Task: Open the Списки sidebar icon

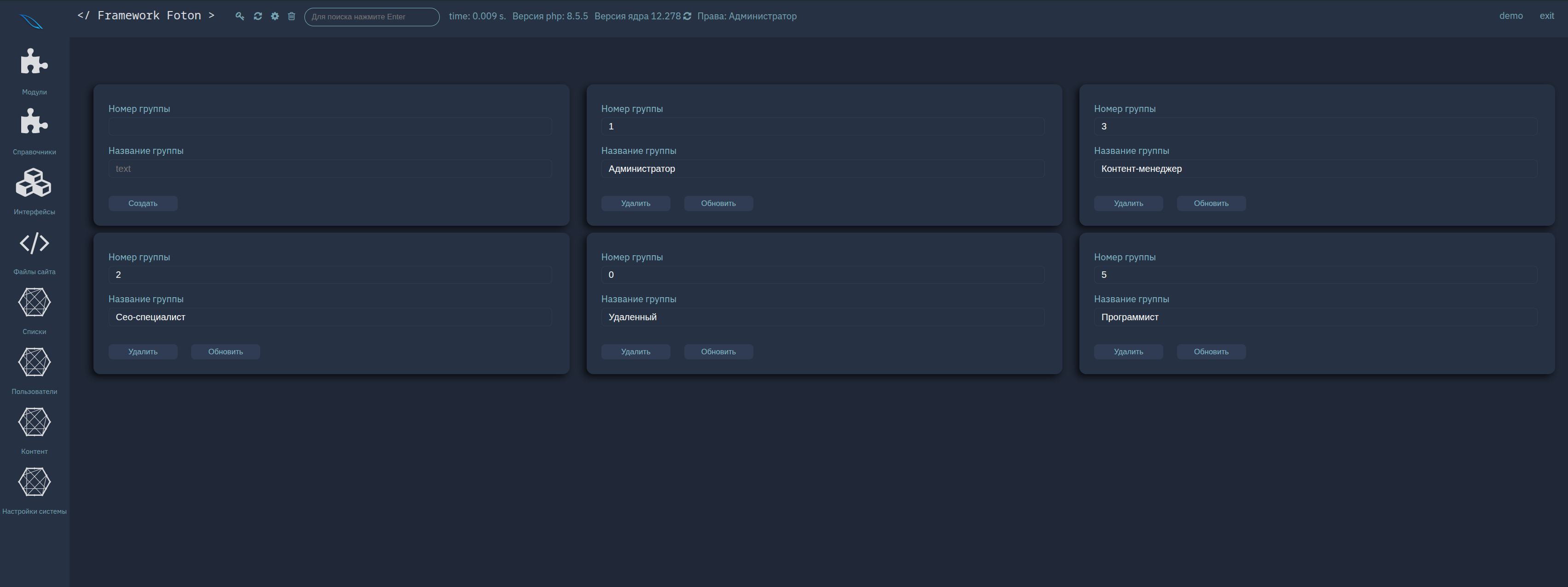Action: click(34, 302)
